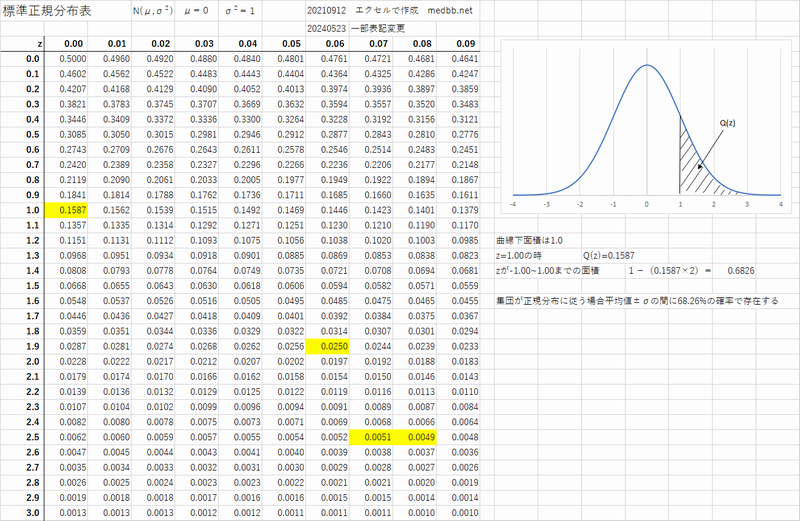The width and height of the screenshot is (800, 521).
Task: Select the title cell 標準正規分布表
Action: coord(46,13)
